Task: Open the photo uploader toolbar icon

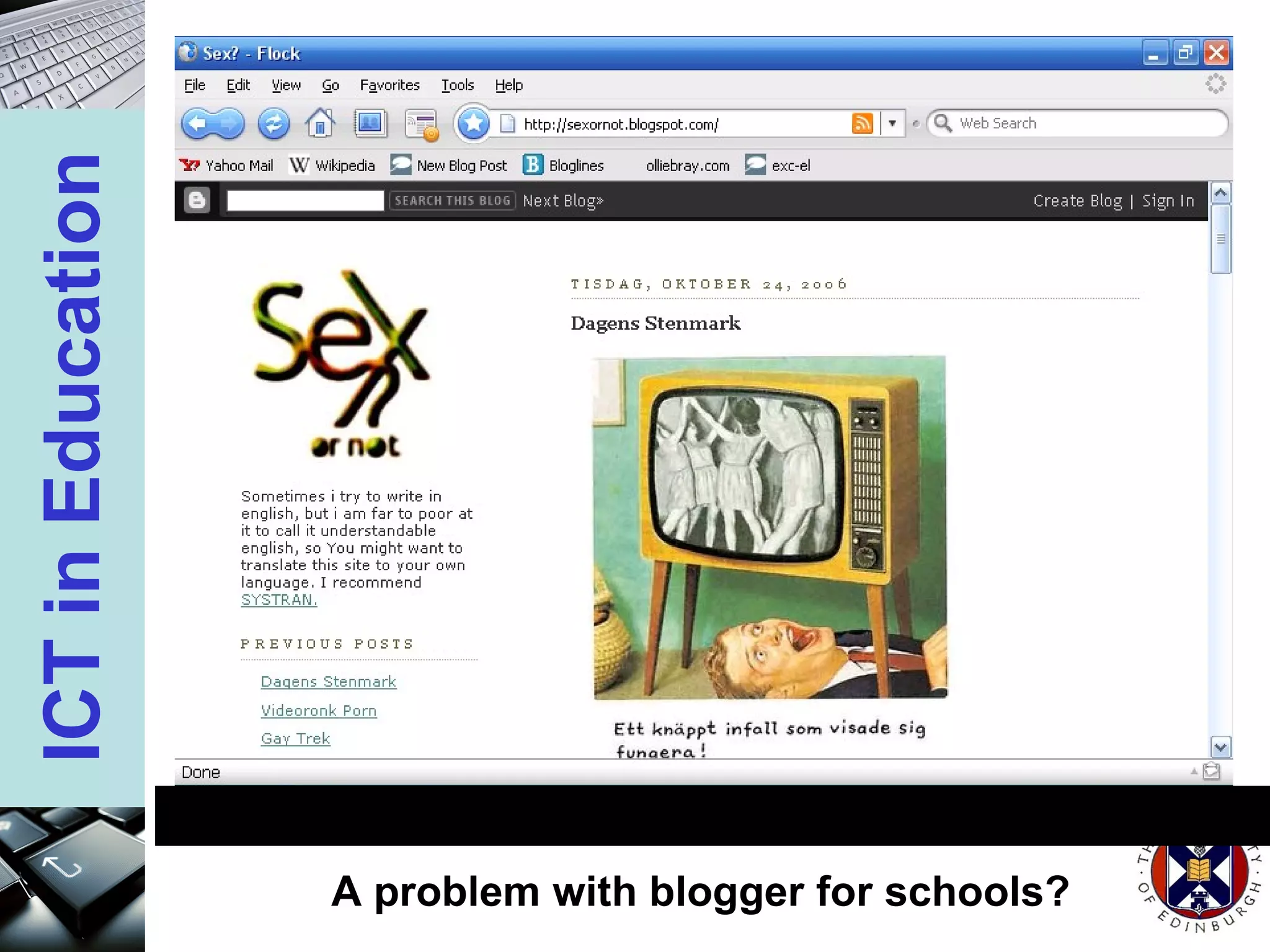Action: (370, 123)
